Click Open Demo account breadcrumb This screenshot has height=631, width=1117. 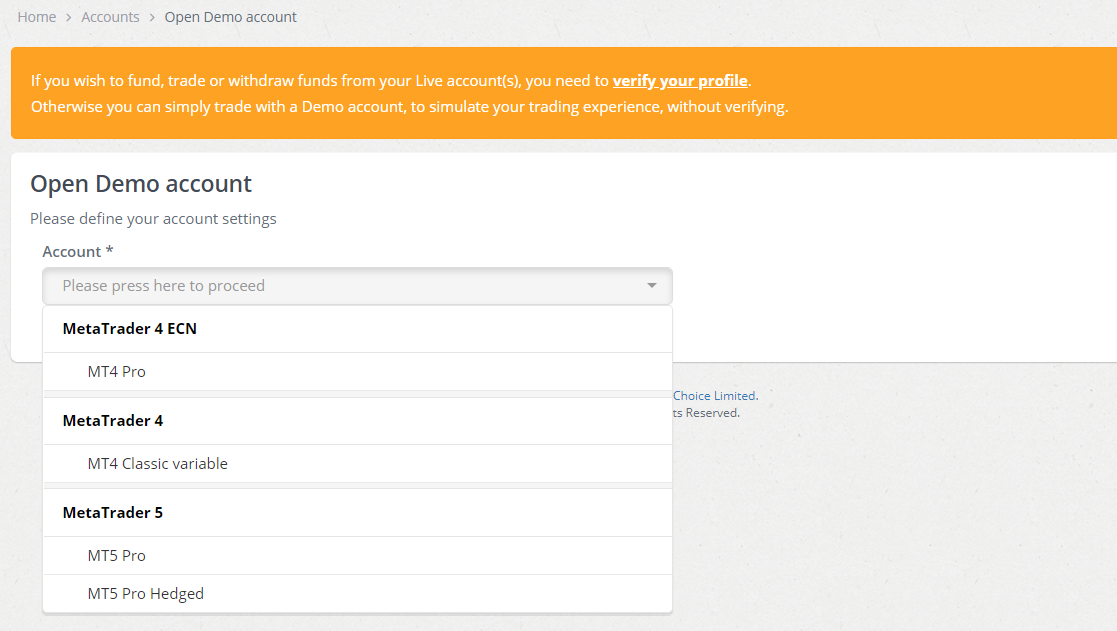pos(231,17)
